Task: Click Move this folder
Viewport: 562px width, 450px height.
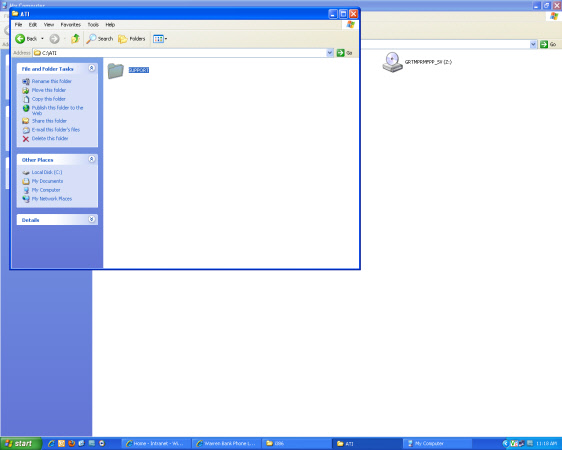Action: click(x=49, y=90)
